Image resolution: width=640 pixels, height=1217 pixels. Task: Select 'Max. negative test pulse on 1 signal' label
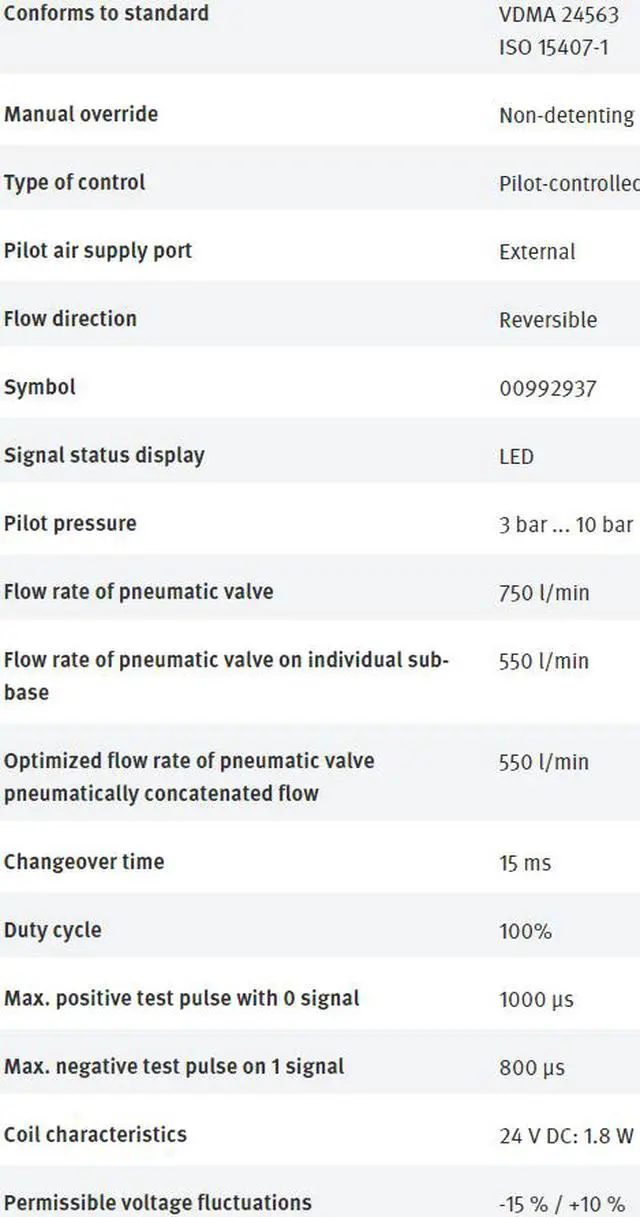(174, 1067)
